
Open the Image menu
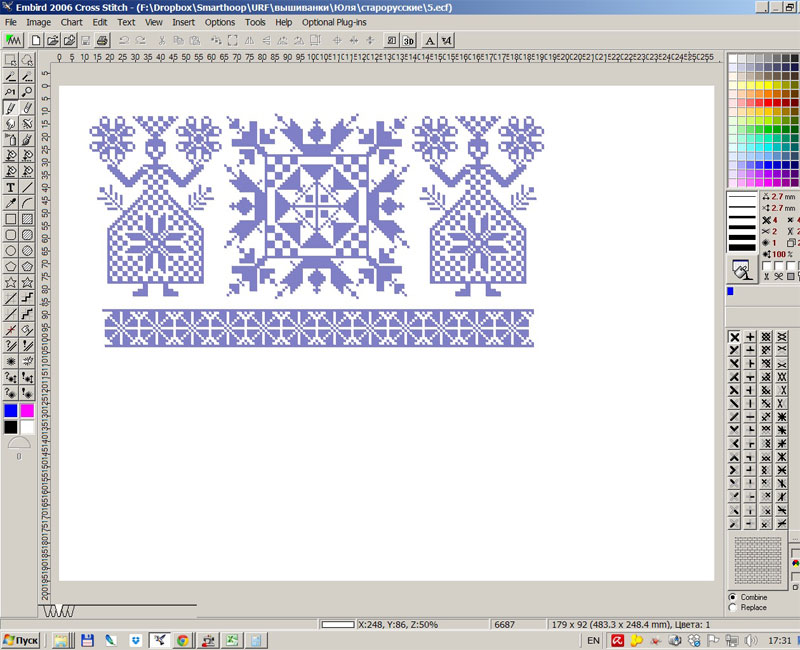click(38, 22)
